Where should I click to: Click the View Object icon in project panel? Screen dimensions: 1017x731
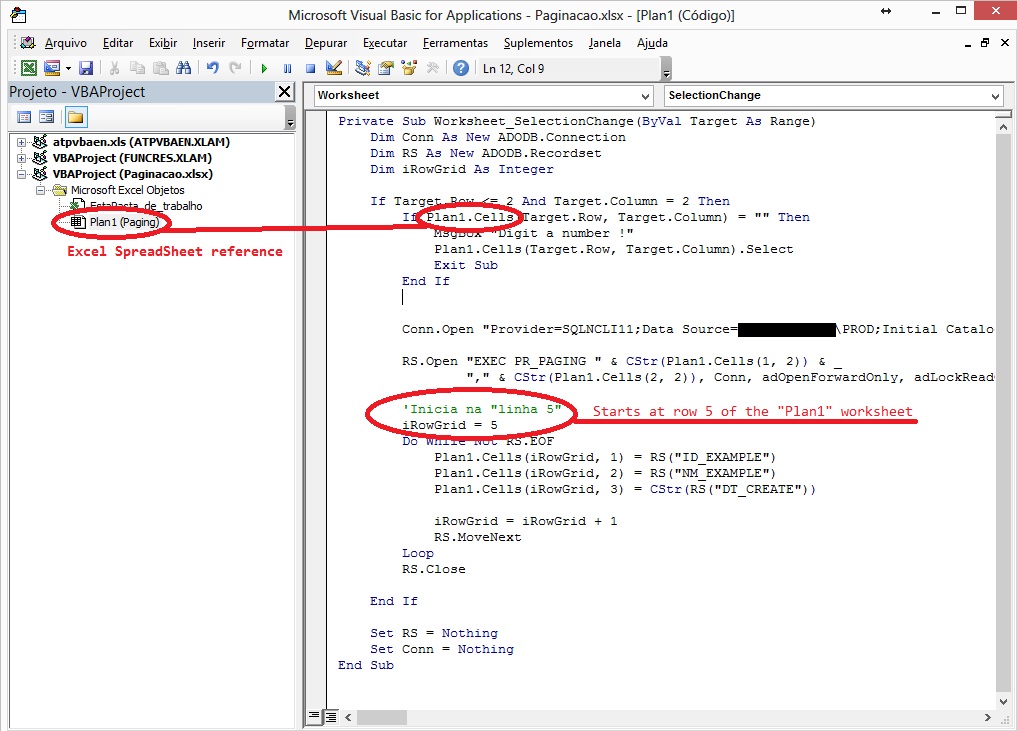tap(47, 117)
